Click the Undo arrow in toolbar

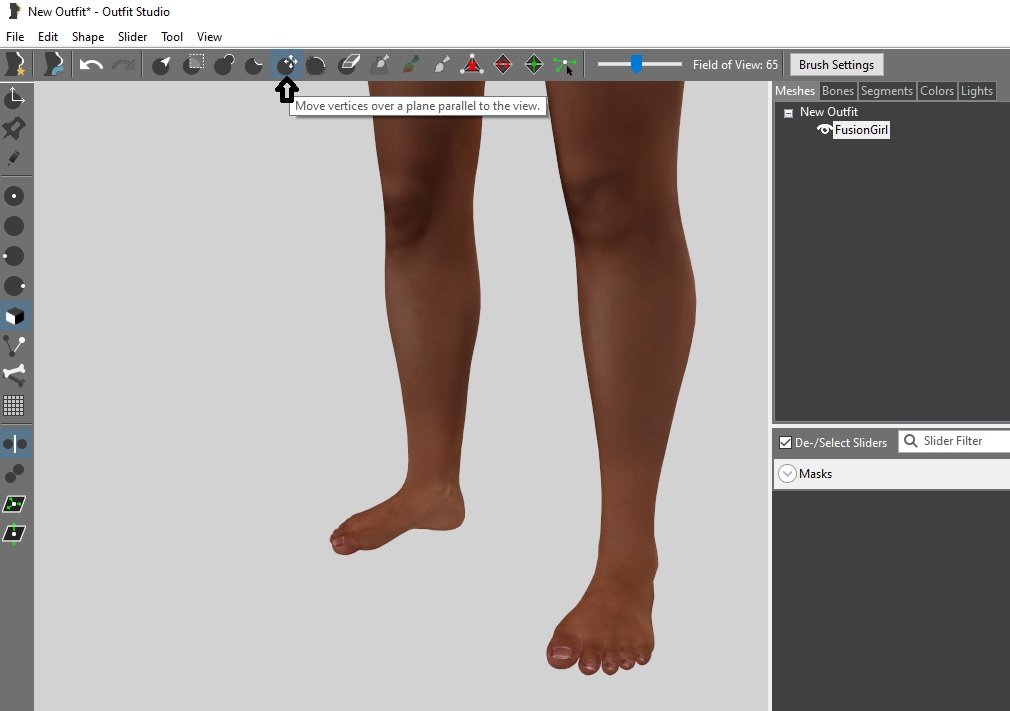pos(91,65)
